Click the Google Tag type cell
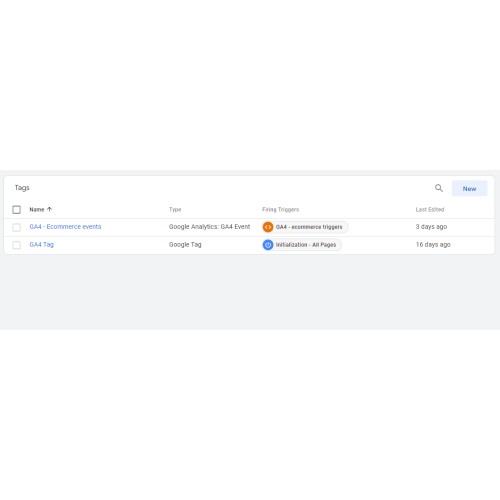Viewport: 500px width, 500px height. (x=185, y=245)
